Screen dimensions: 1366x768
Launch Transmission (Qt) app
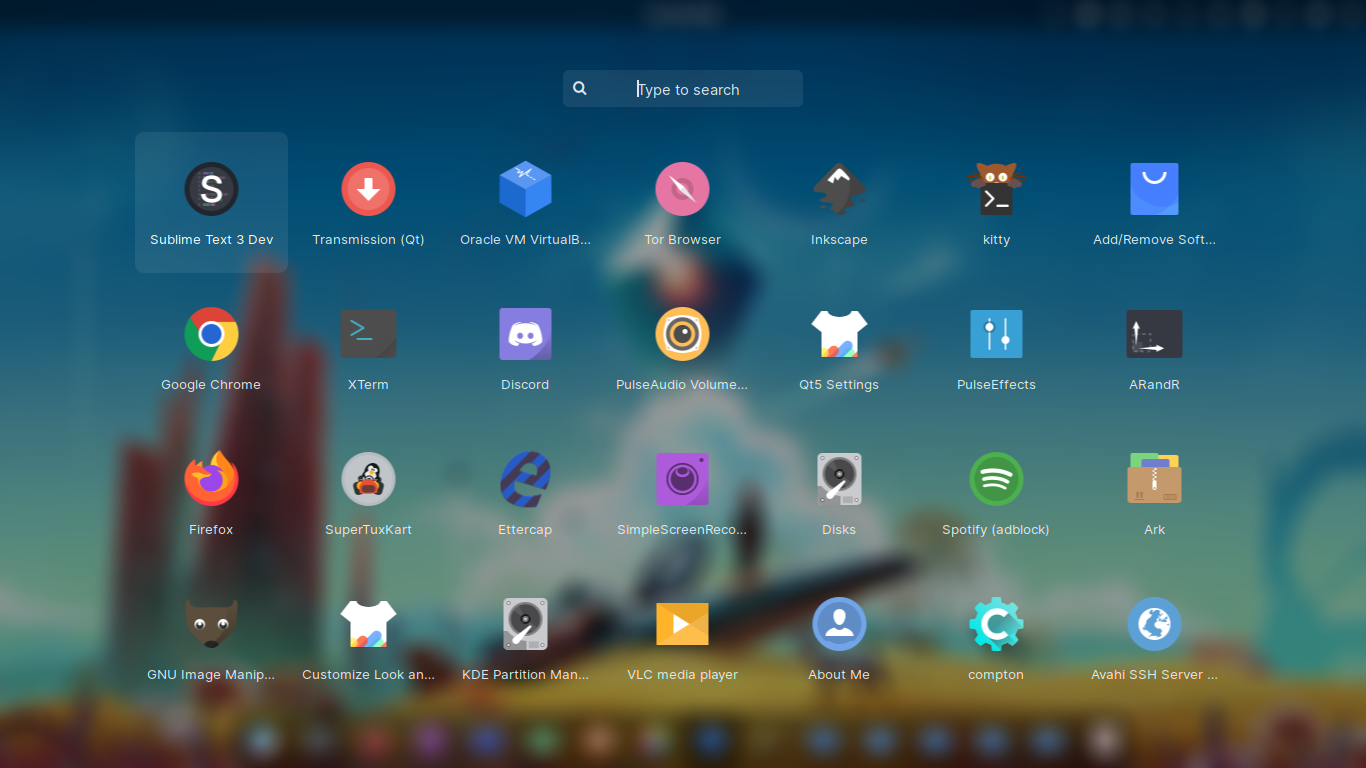(x=368, y=189)
